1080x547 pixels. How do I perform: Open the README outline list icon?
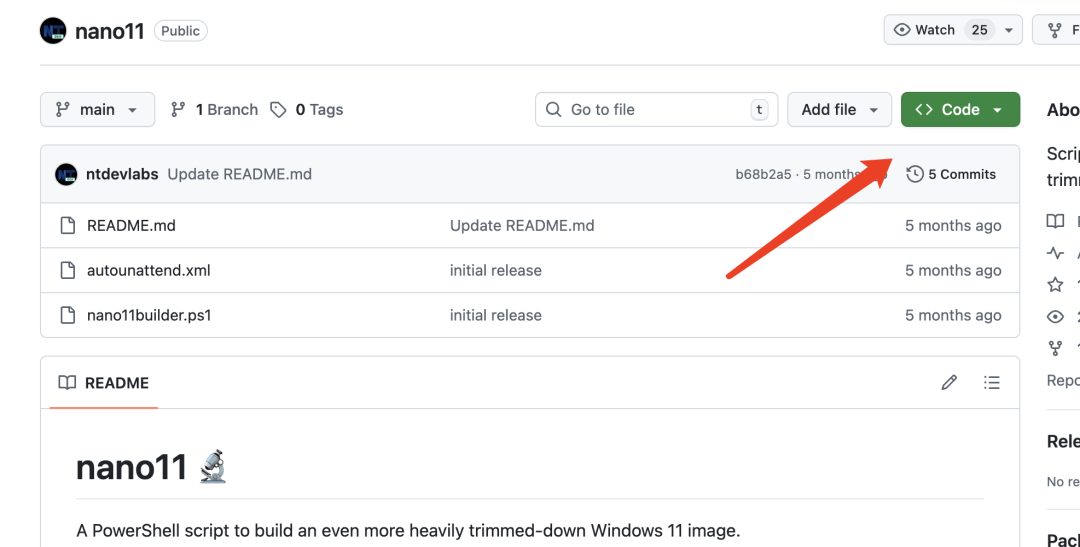(991, 382)
